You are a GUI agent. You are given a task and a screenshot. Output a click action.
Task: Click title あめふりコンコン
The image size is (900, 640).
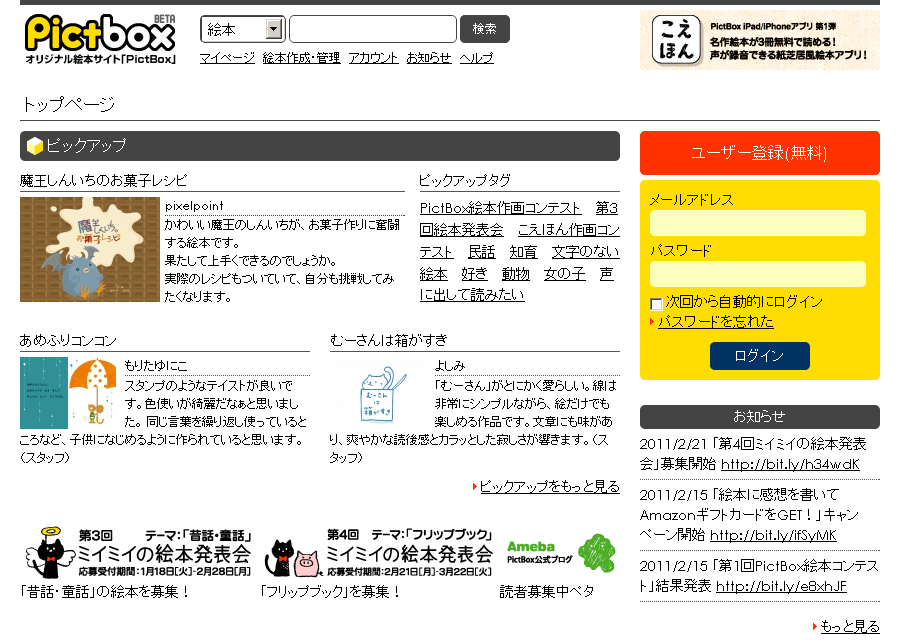[x=68, y=340]
